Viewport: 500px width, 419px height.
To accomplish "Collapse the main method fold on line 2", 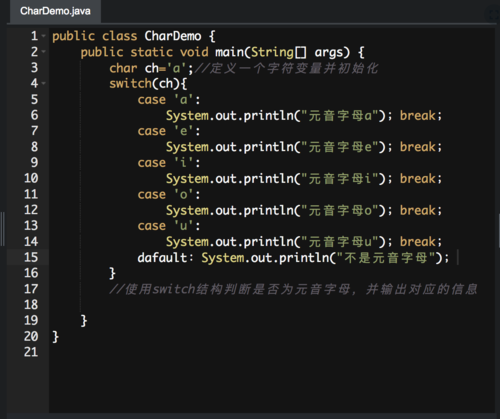I will [x=44, y=52].
